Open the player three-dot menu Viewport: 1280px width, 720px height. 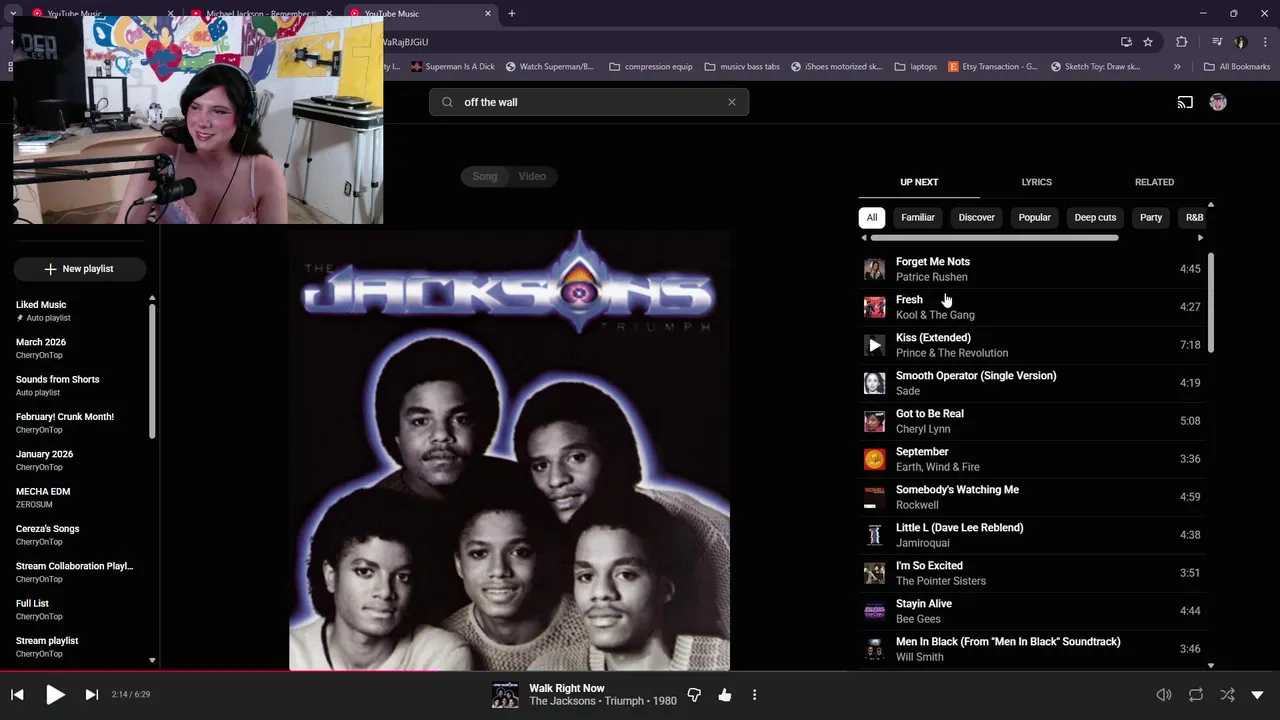(x=754, y=695)
